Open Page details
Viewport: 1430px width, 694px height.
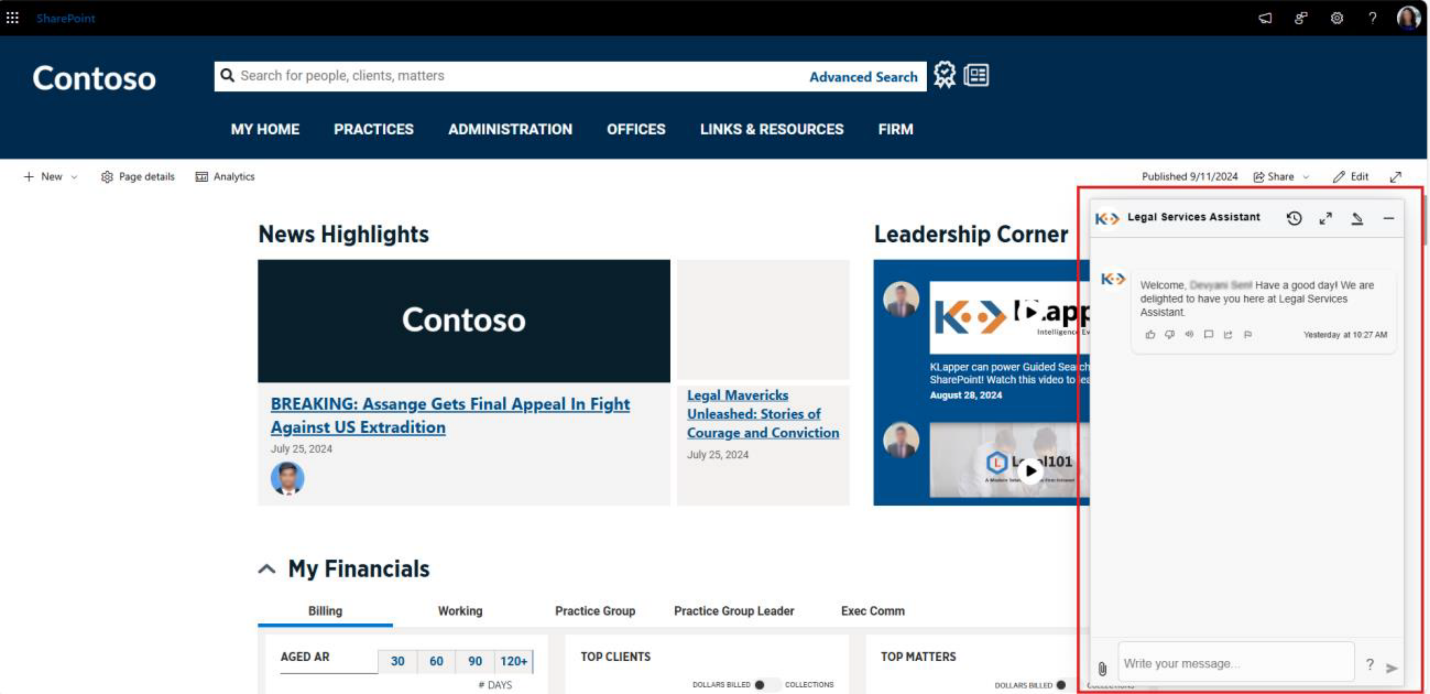(x=137, y=177)
